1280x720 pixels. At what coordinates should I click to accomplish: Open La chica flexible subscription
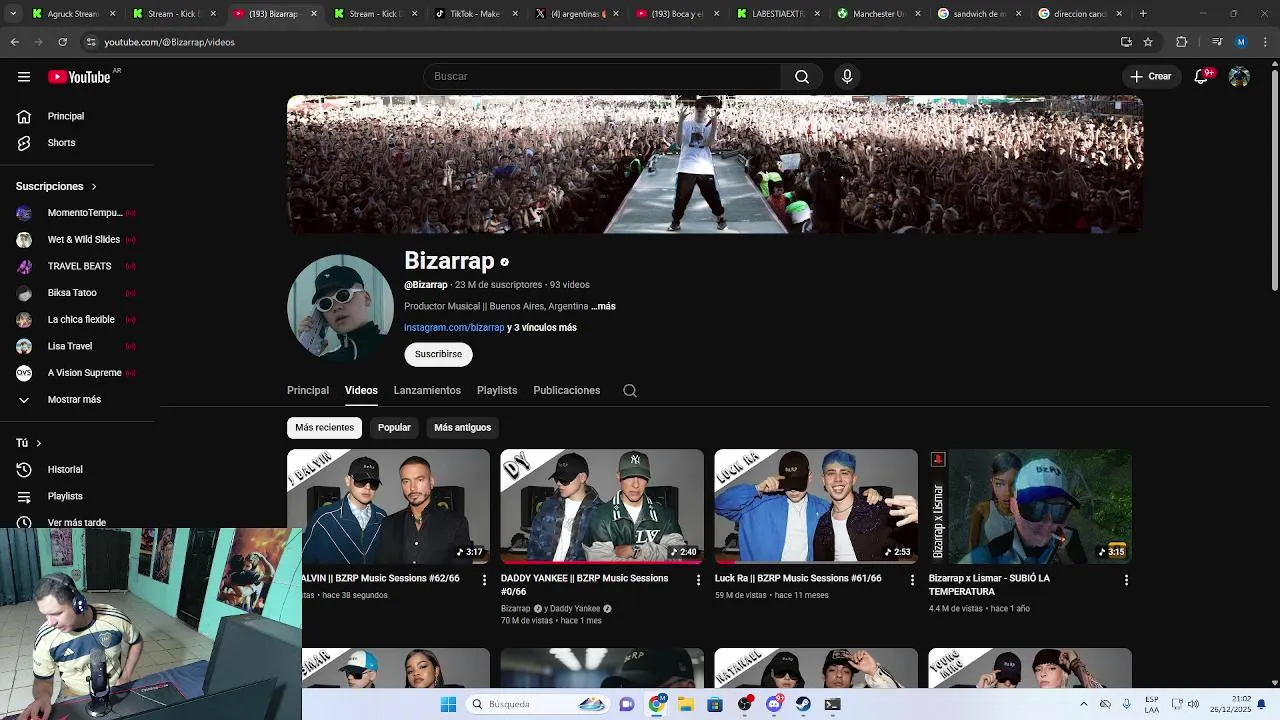(x=78, y=320)
